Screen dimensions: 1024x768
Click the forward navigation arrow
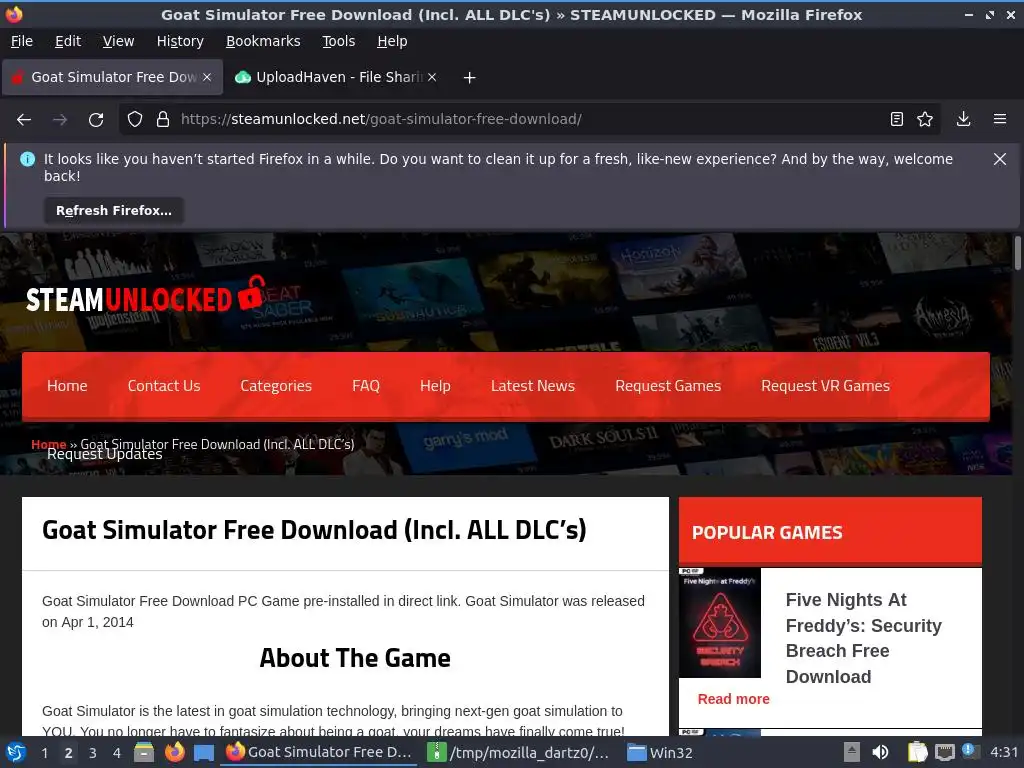pyautogui.click(x=59, y=120)
